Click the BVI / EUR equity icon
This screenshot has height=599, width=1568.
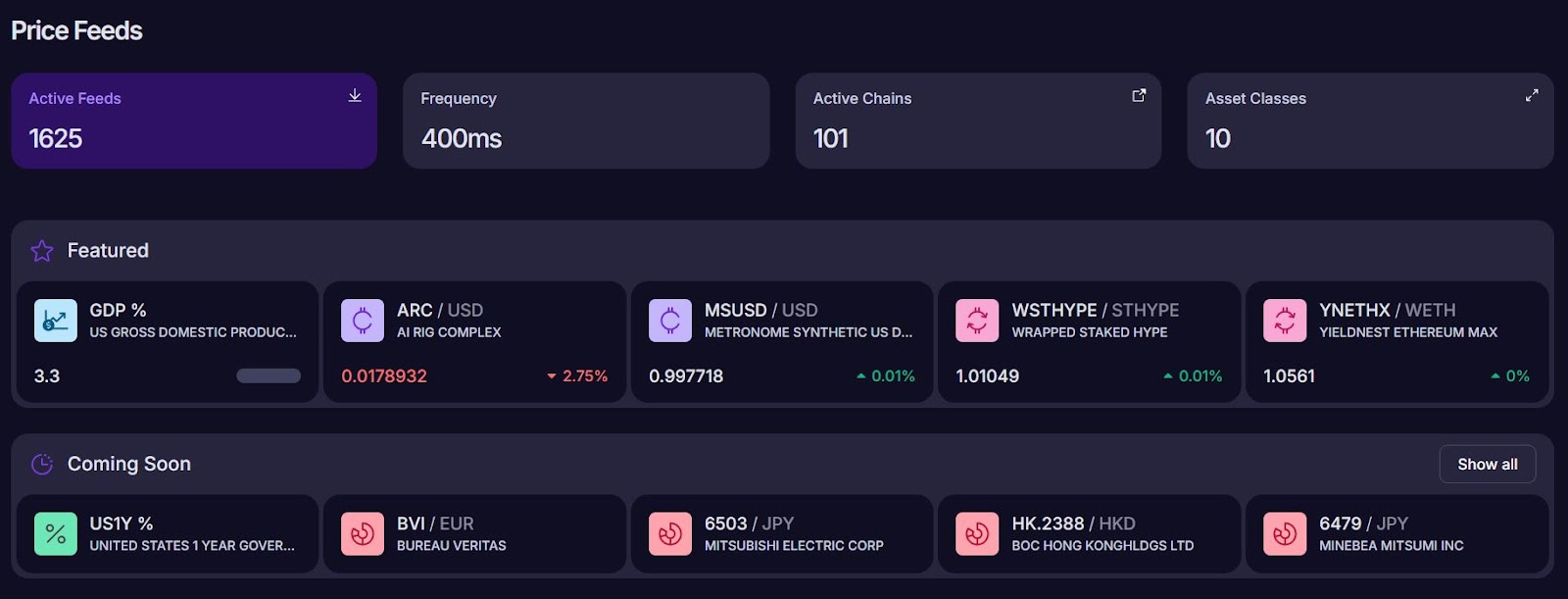click(363, 534)
